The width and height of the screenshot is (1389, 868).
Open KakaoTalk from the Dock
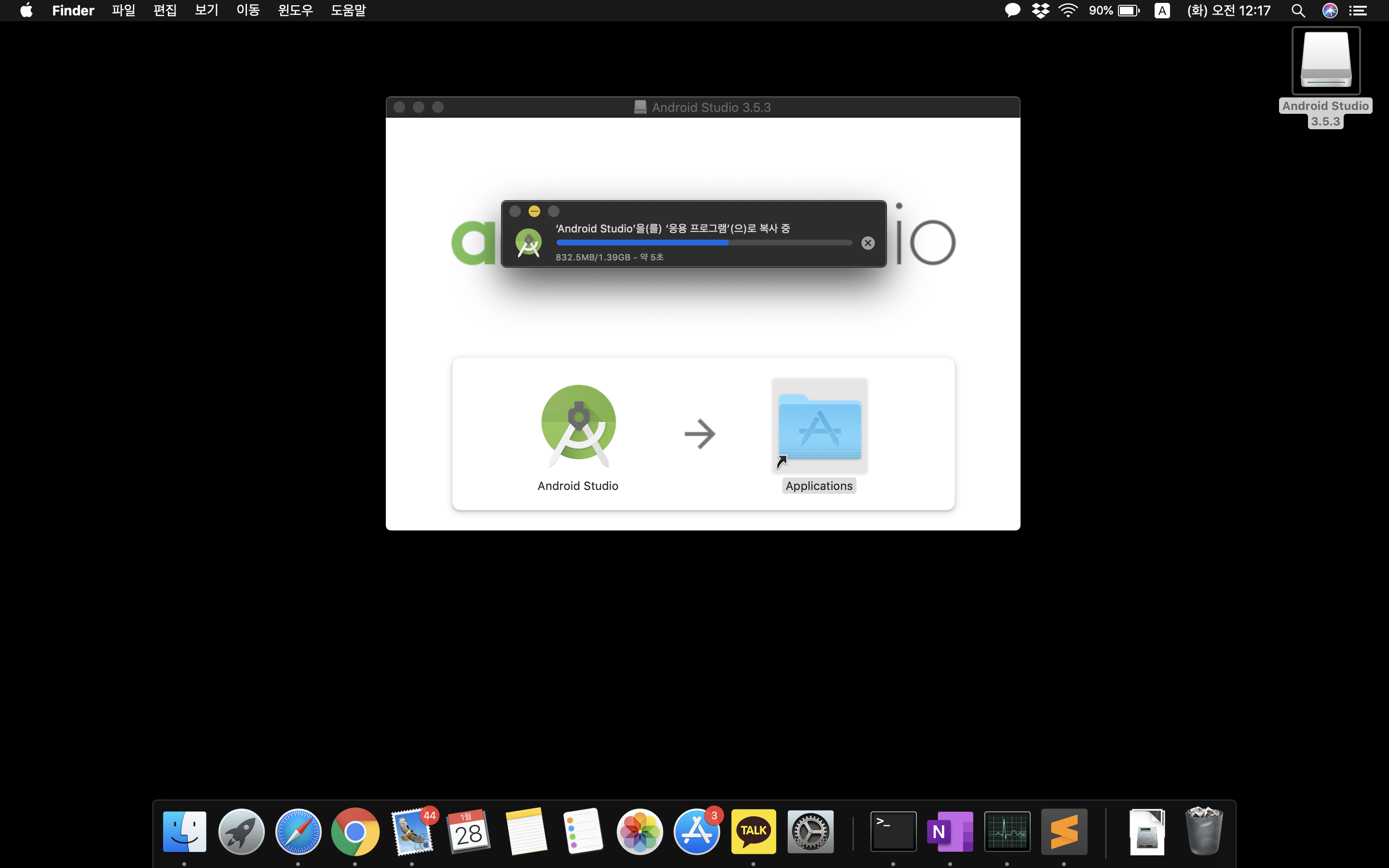pos(753,831)
